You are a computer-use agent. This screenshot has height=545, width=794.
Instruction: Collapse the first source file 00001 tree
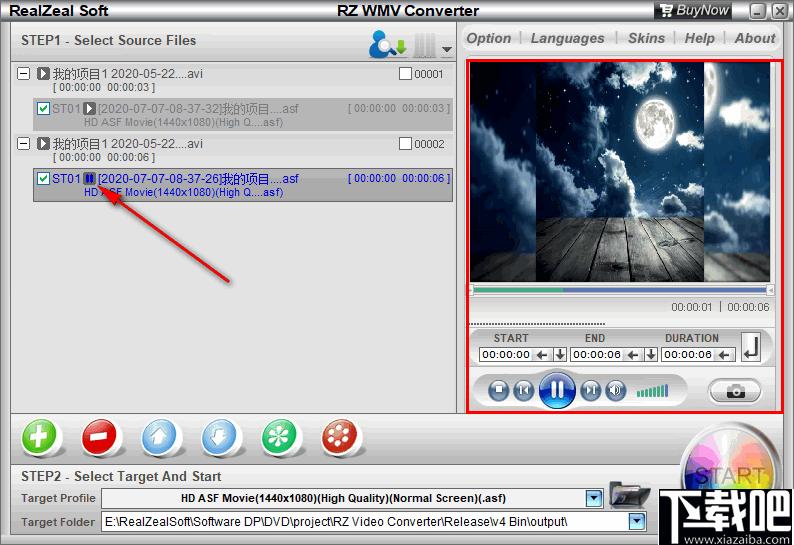point(23,73)
